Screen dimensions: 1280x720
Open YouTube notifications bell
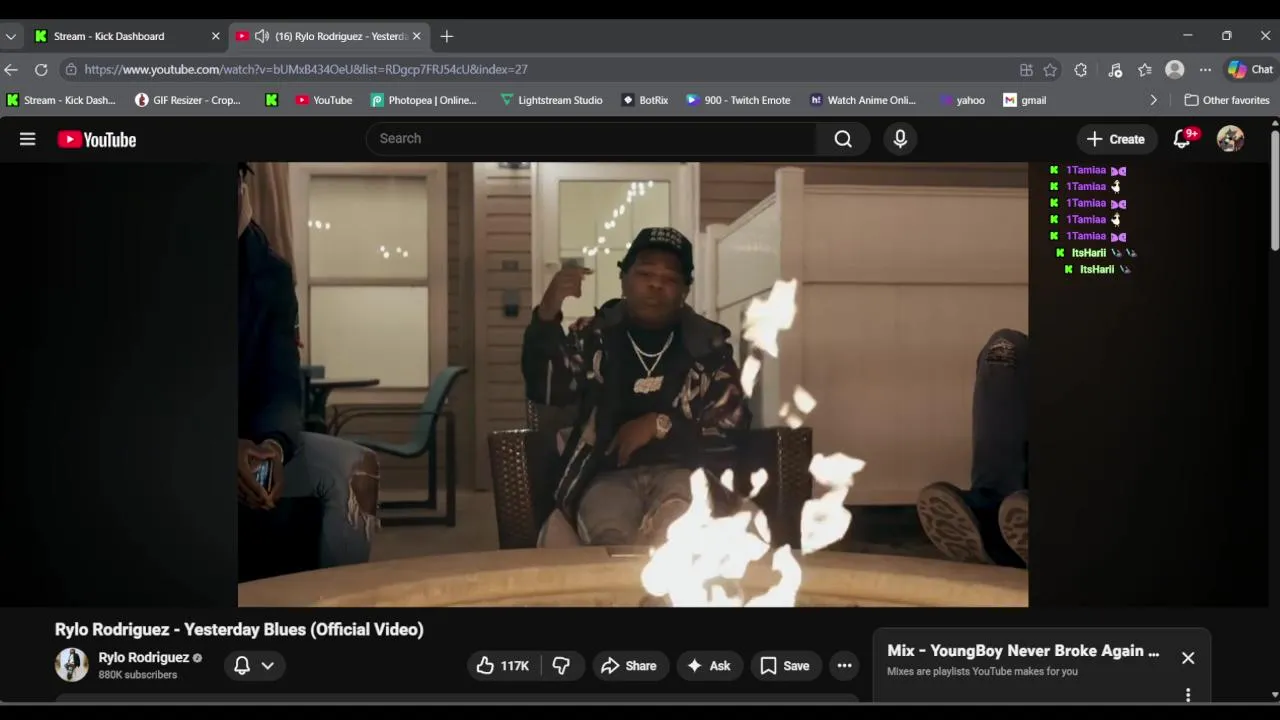click(1182, 139)
